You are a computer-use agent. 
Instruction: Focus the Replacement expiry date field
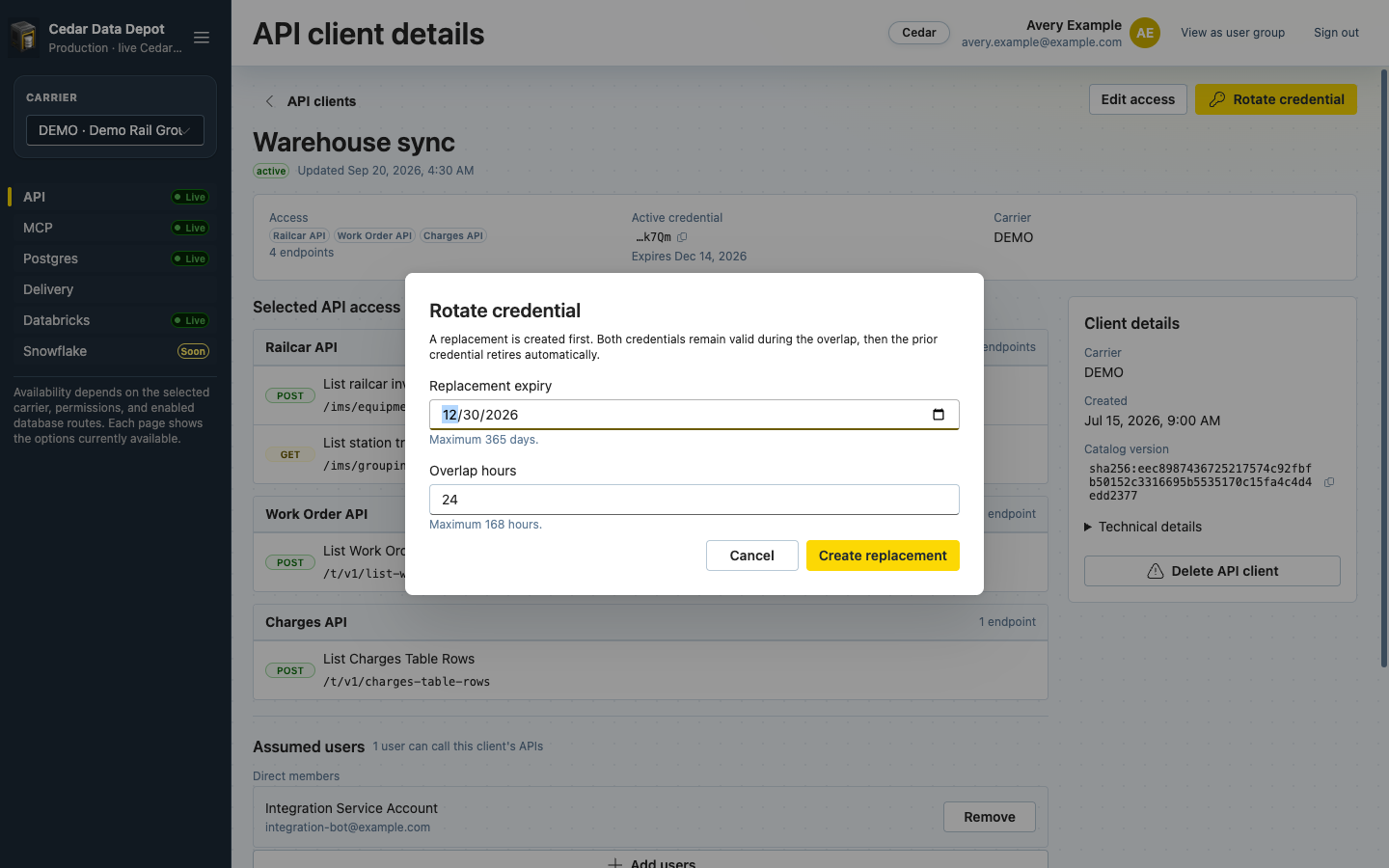(x=694, y=415)
